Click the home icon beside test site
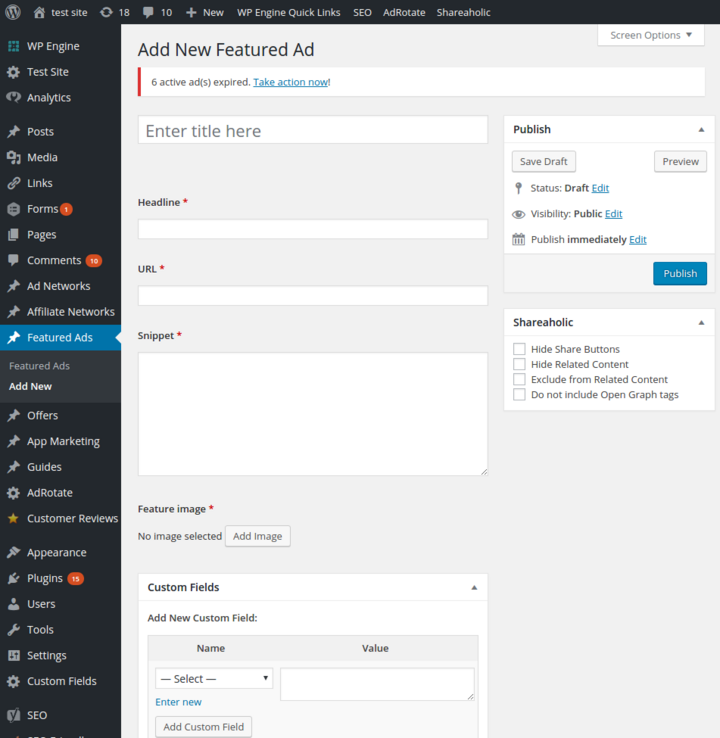720x738 pixels. [x=39, y=12]
